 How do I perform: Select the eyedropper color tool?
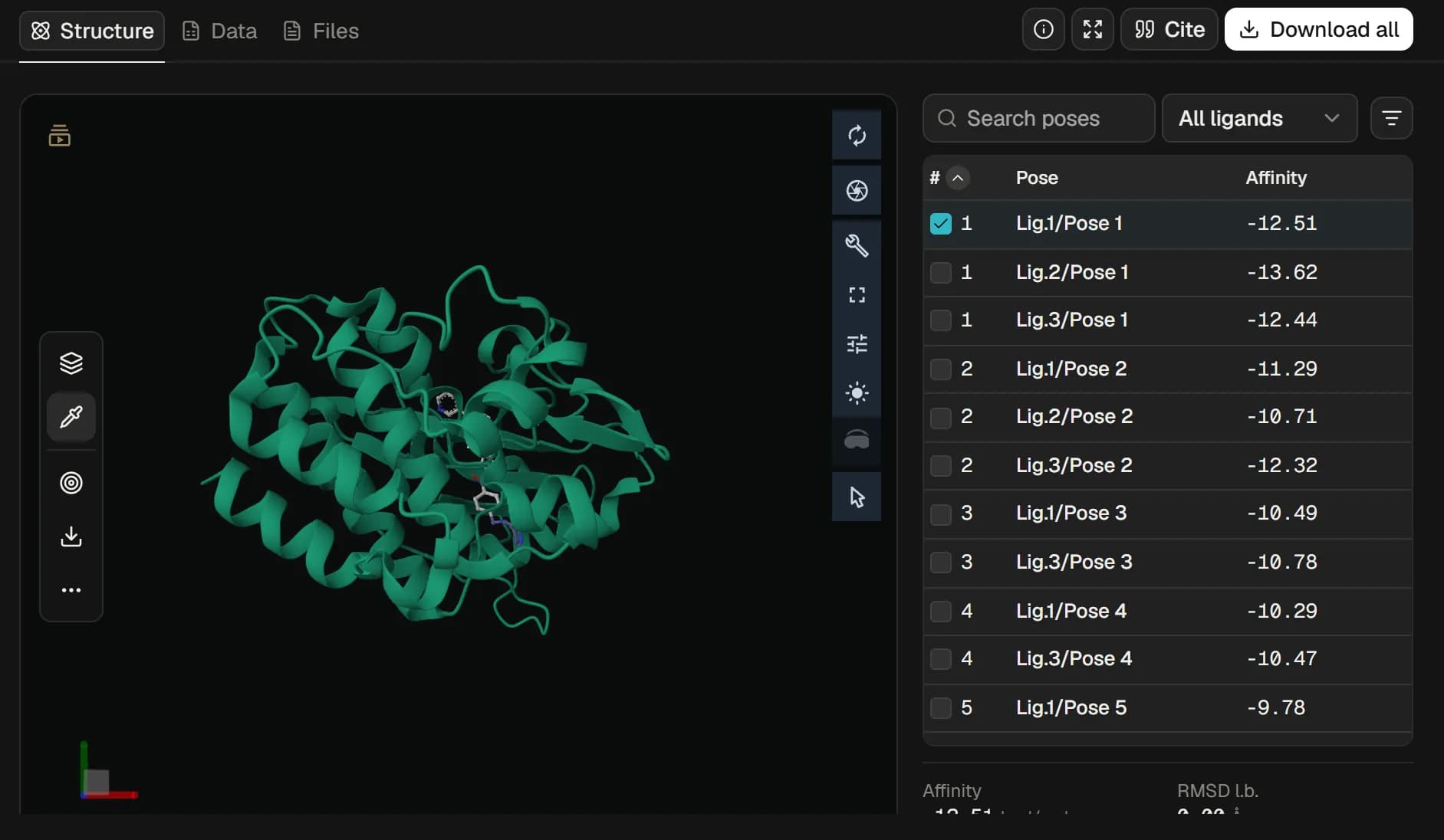click(71, 417)
